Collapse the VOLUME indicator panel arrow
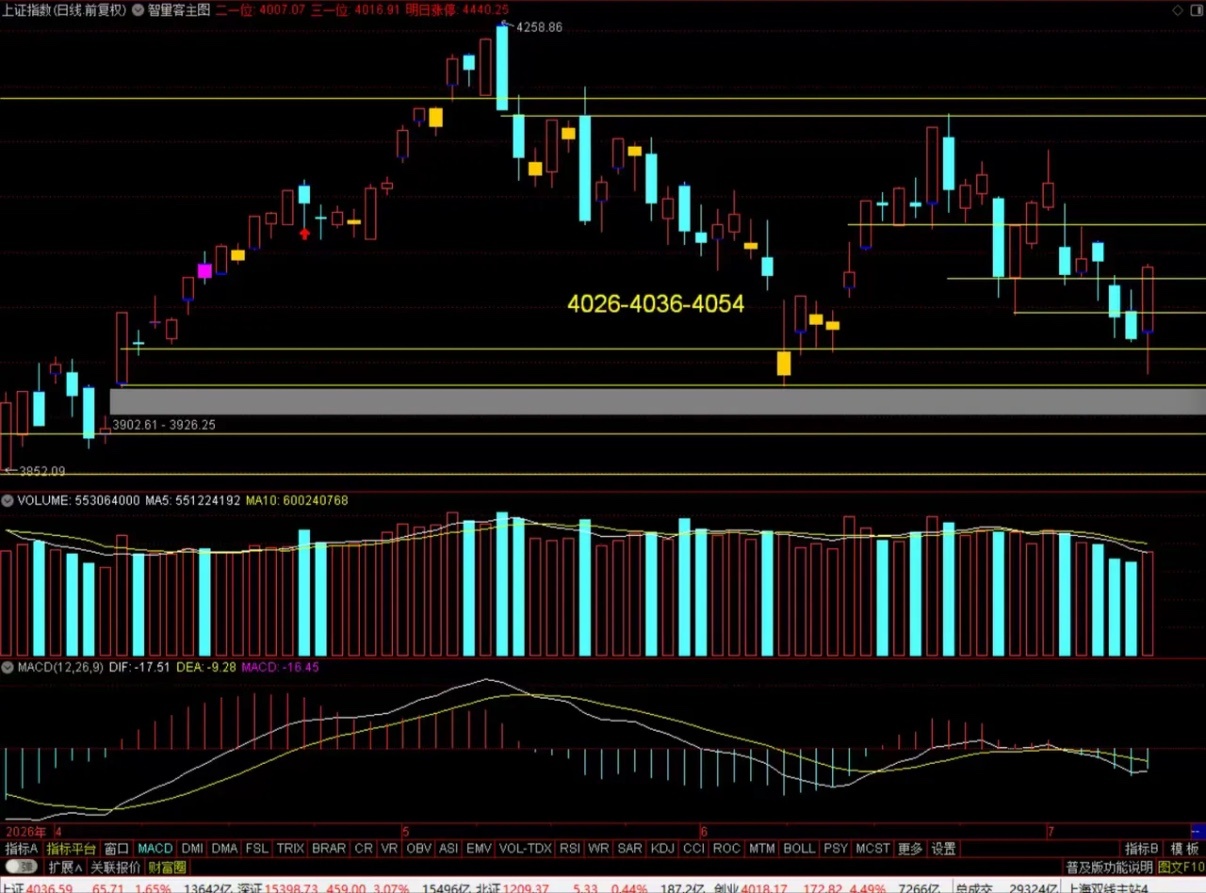The width and height of the screenshot is (1206, 893). (7, 500)
